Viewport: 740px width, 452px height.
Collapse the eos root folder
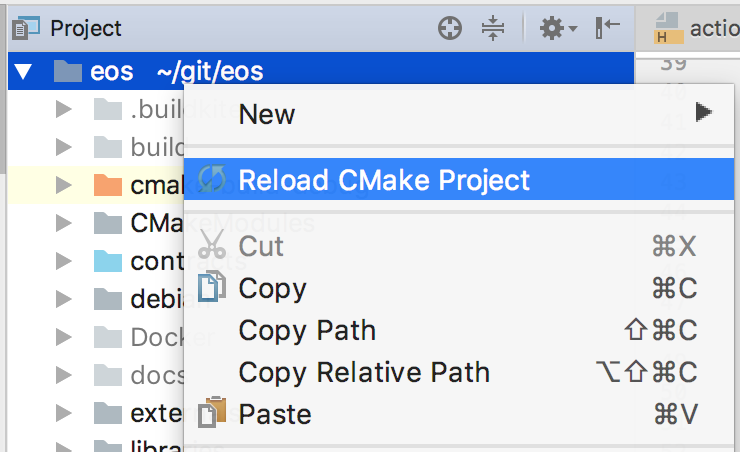click(x=23, y=72)
